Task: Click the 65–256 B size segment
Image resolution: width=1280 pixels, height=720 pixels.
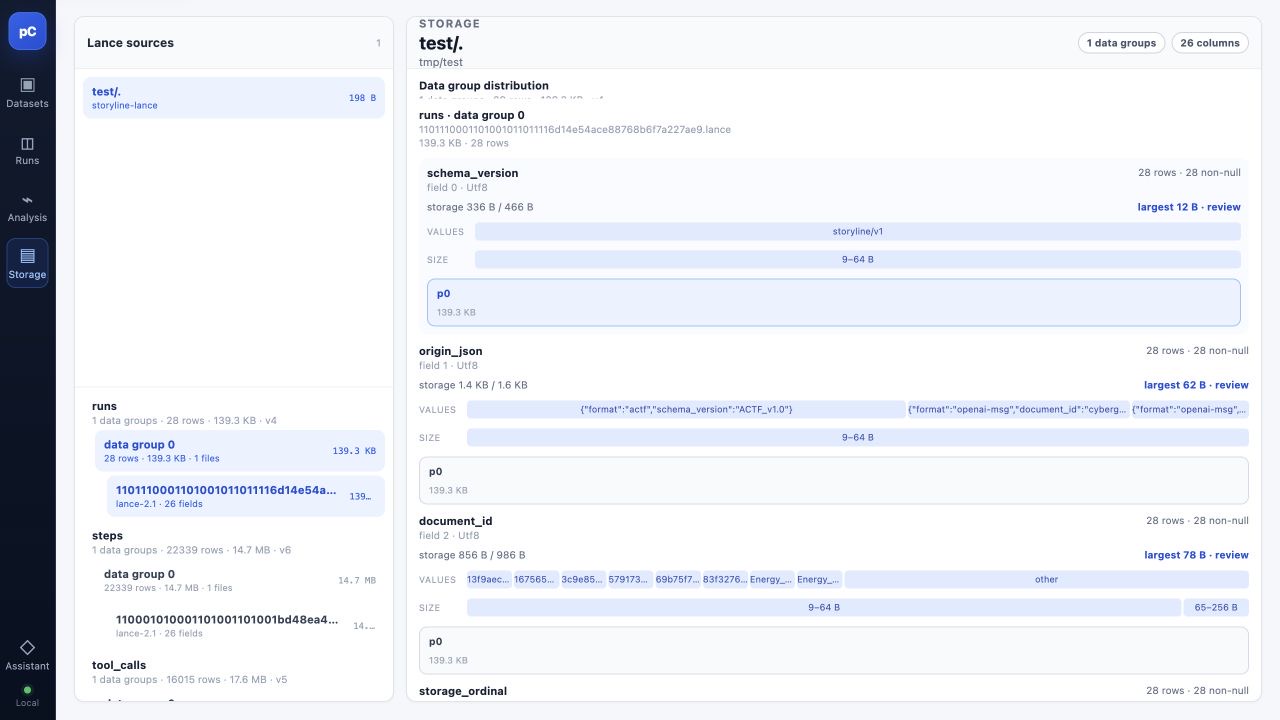Action: point(1216,607)
